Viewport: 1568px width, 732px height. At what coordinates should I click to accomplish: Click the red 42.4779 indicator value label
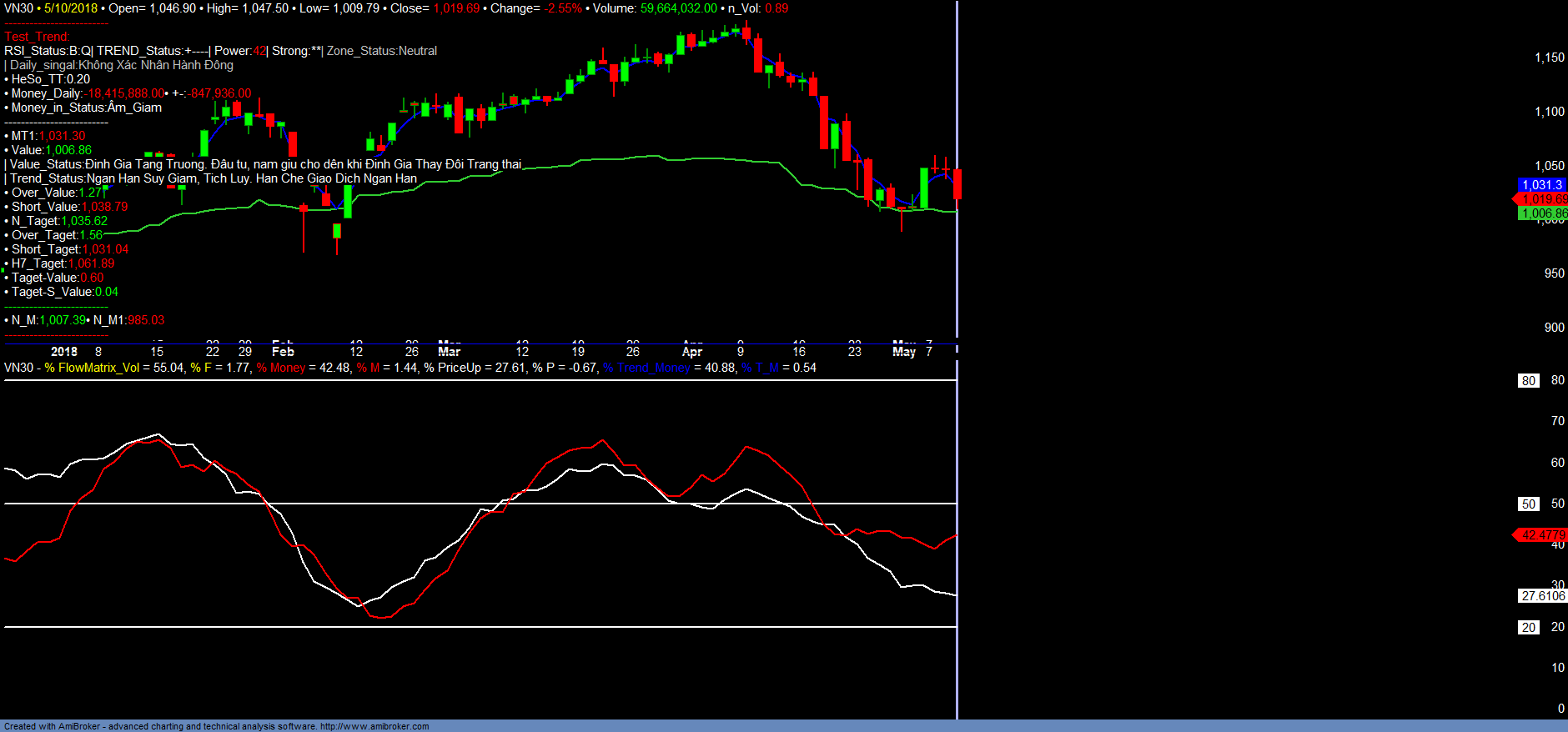pyautogui.click(x=1543, y=535)
